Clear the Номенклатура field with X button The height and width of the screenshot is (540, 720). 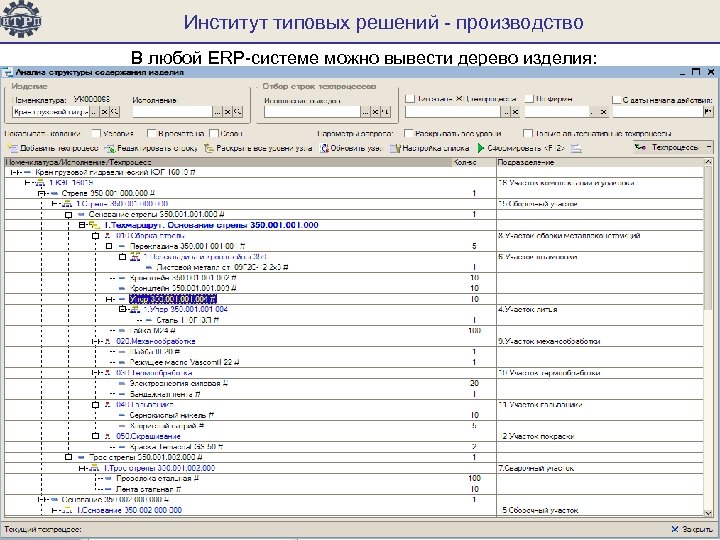[104, 112]
